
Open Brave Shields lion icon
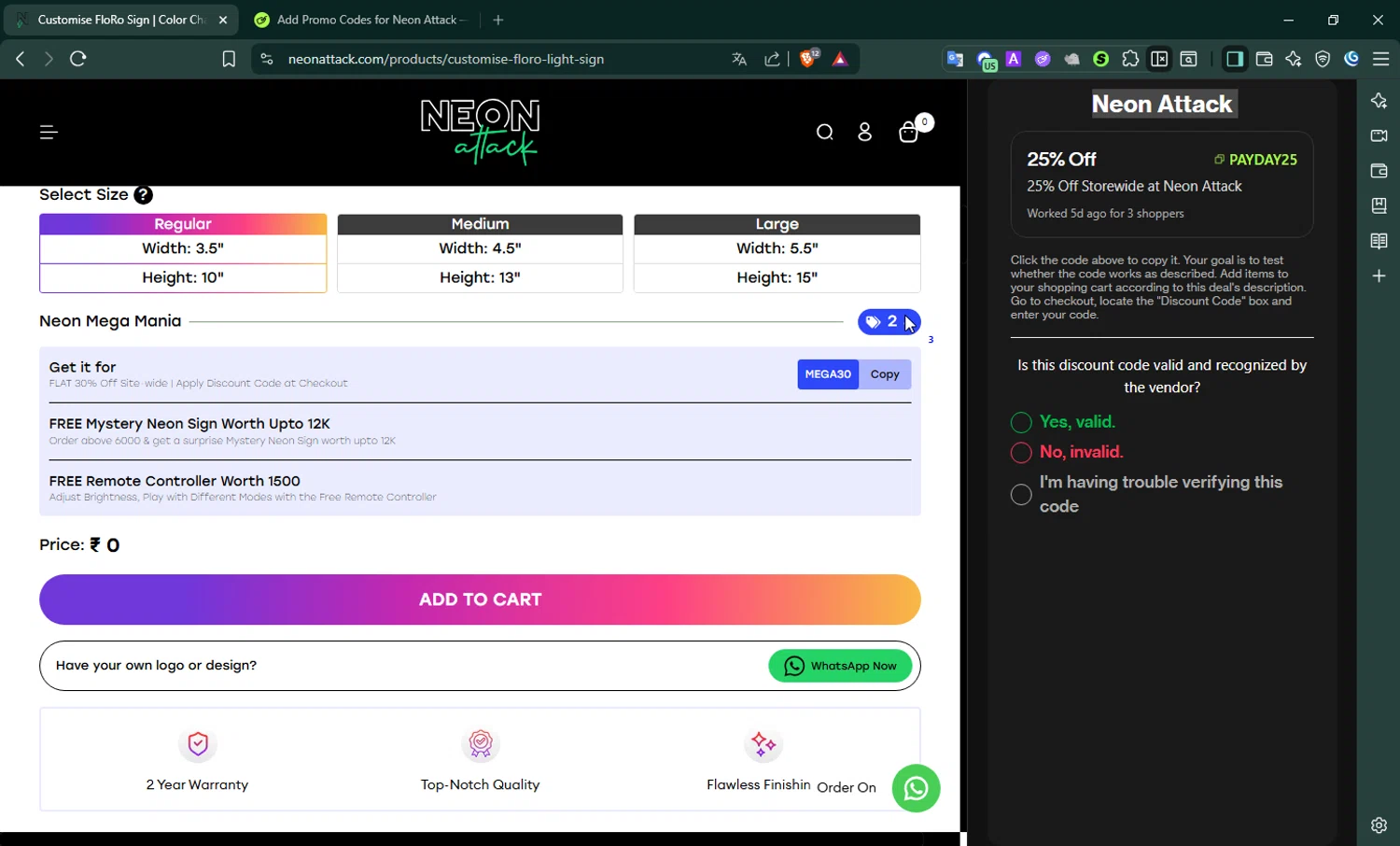point(809,58)
